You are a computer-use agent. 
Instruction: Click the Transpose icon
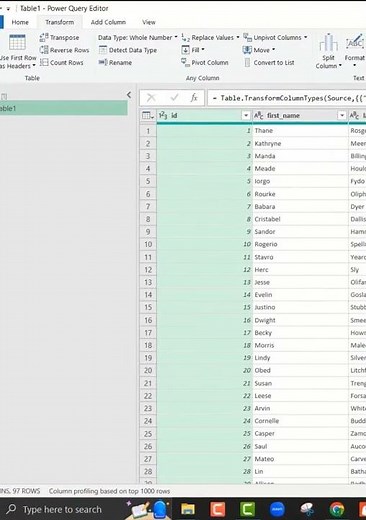pos(44,38)
